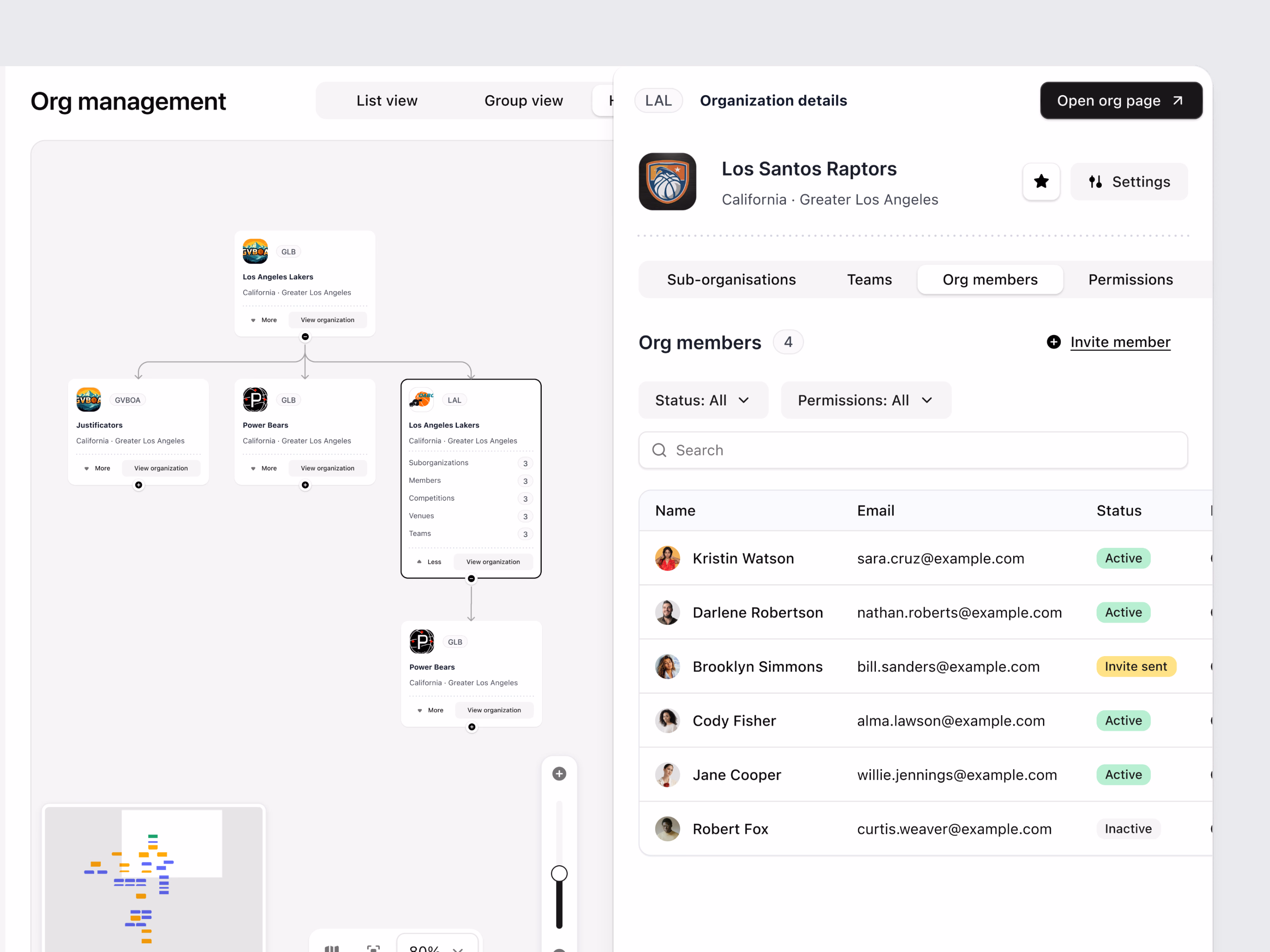Click Cody Fisher's avatar

pos(667,721)
